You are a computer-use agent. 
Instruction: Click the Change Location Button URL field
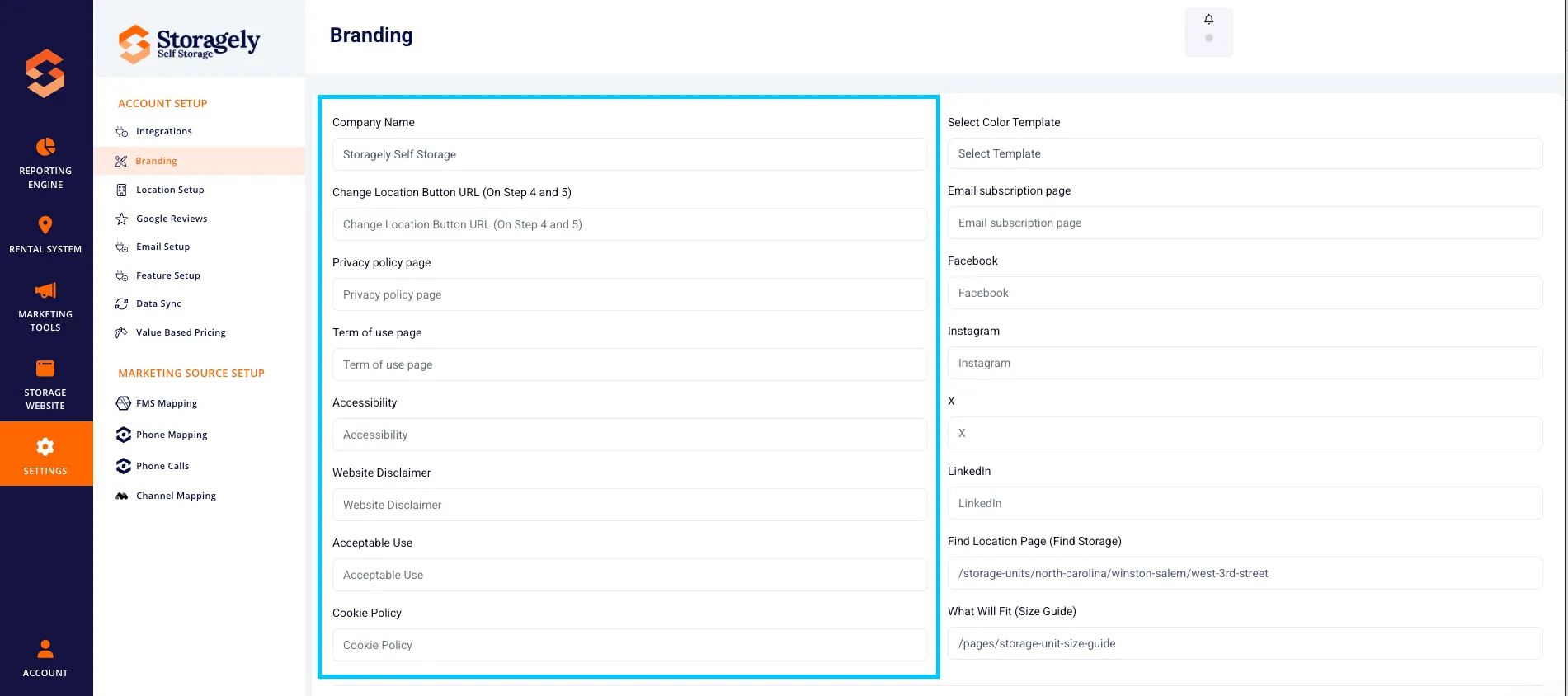(x=629, y=224)
